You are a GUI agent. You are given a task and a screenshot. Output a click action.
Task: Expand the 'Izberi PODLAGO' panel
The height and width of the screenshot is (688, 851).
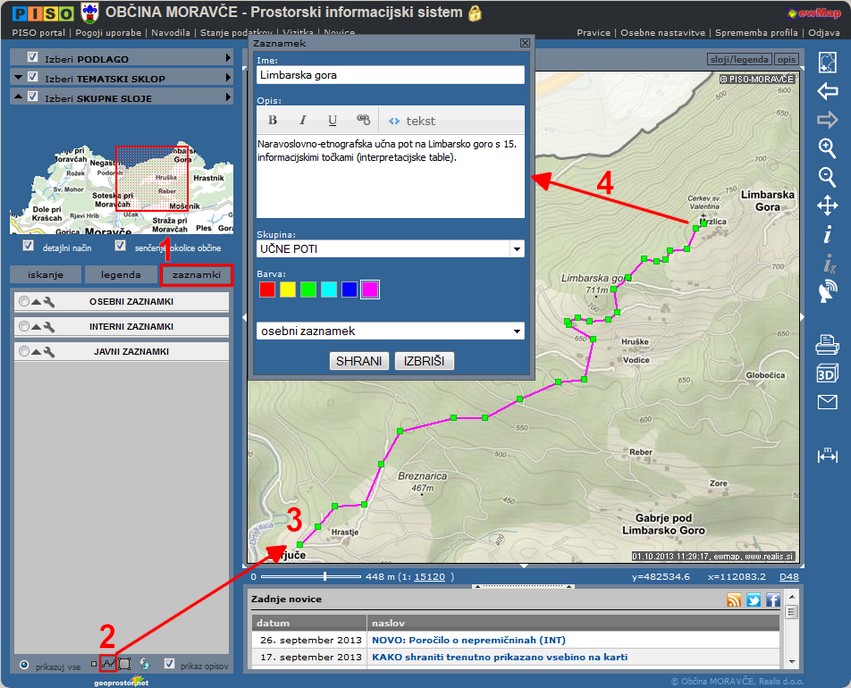(120, 59)
